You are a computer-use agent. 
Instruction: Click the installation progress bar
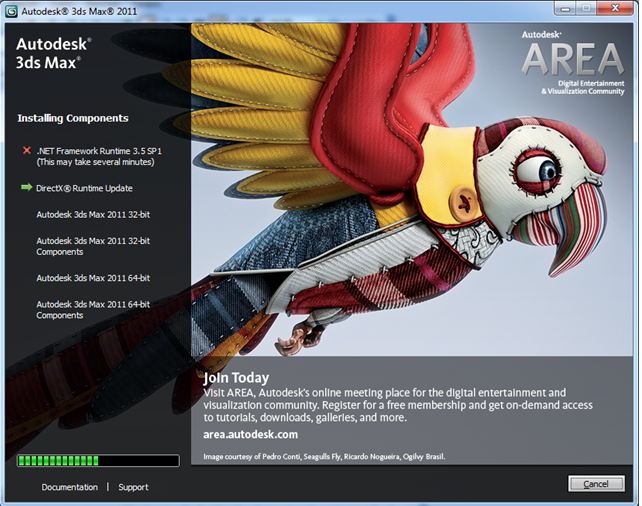point(98,461)
